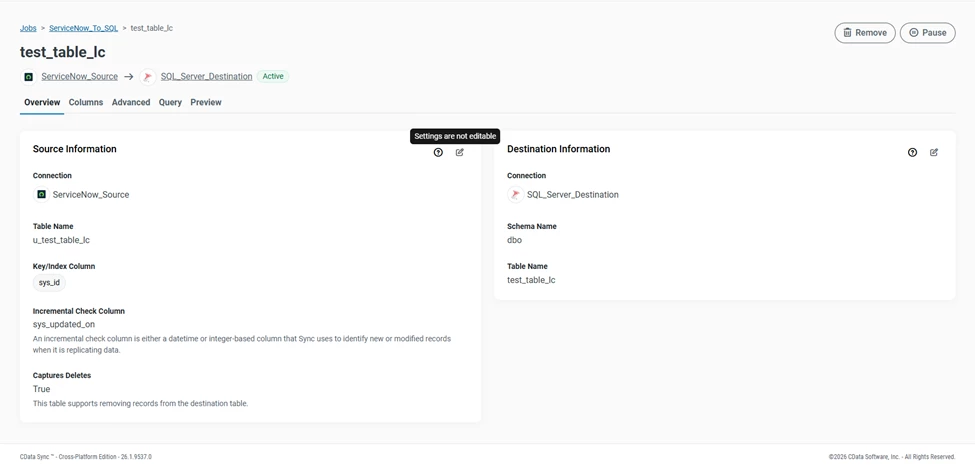Click the CData Software copyright footer text
Image resolution: width=975 pixels, height=465 pixels.
tap(892, 457)
